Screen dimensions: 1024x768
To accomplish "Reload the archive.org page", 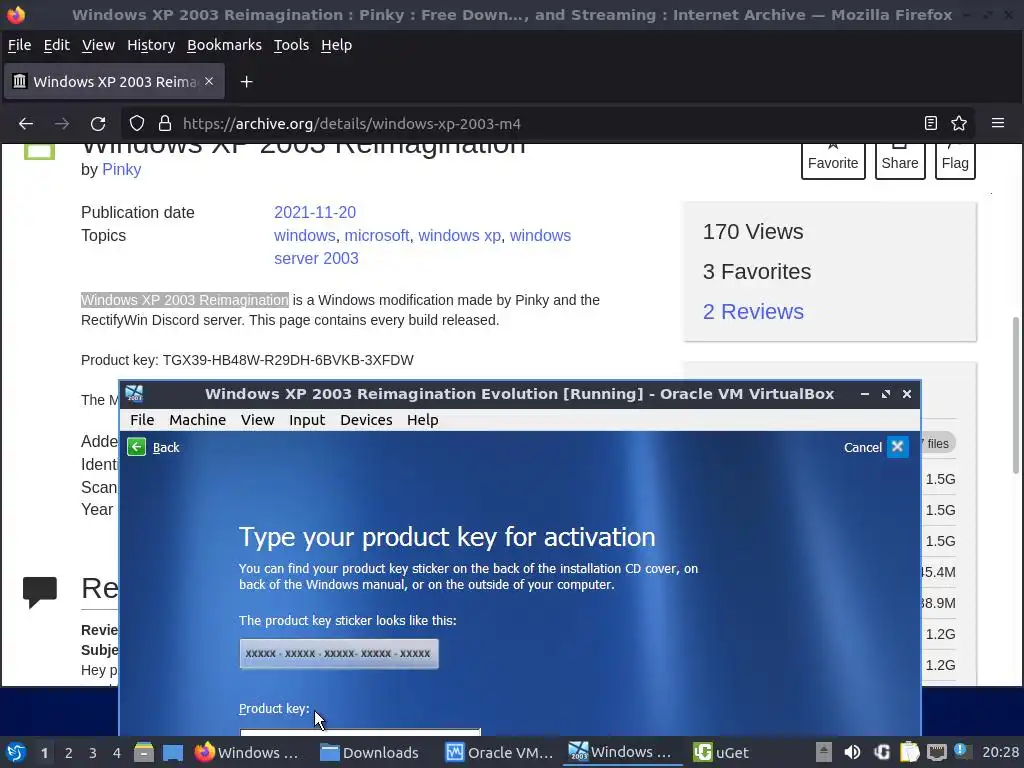I will [x=98, y=123].
